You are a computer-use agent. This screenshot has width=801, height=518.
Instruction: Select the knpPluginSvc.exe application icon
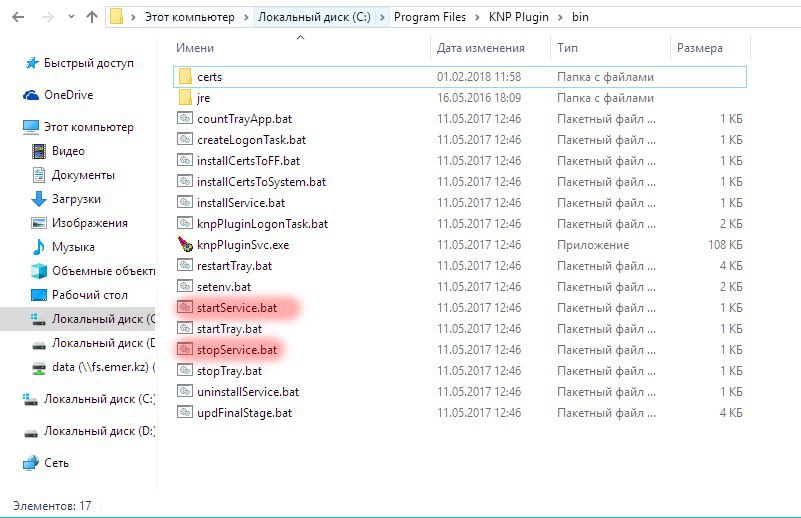pyautogui.click(x=184, y=244)
